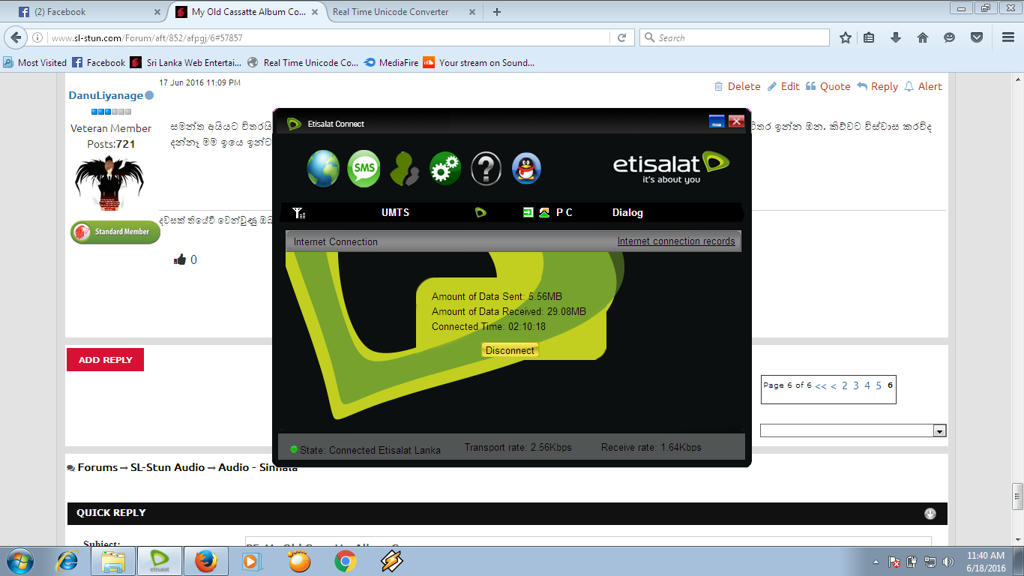Open the contacts icon in Etisalat Connect
Viewport: 1024px width, 576px height.
pos(405,168)
